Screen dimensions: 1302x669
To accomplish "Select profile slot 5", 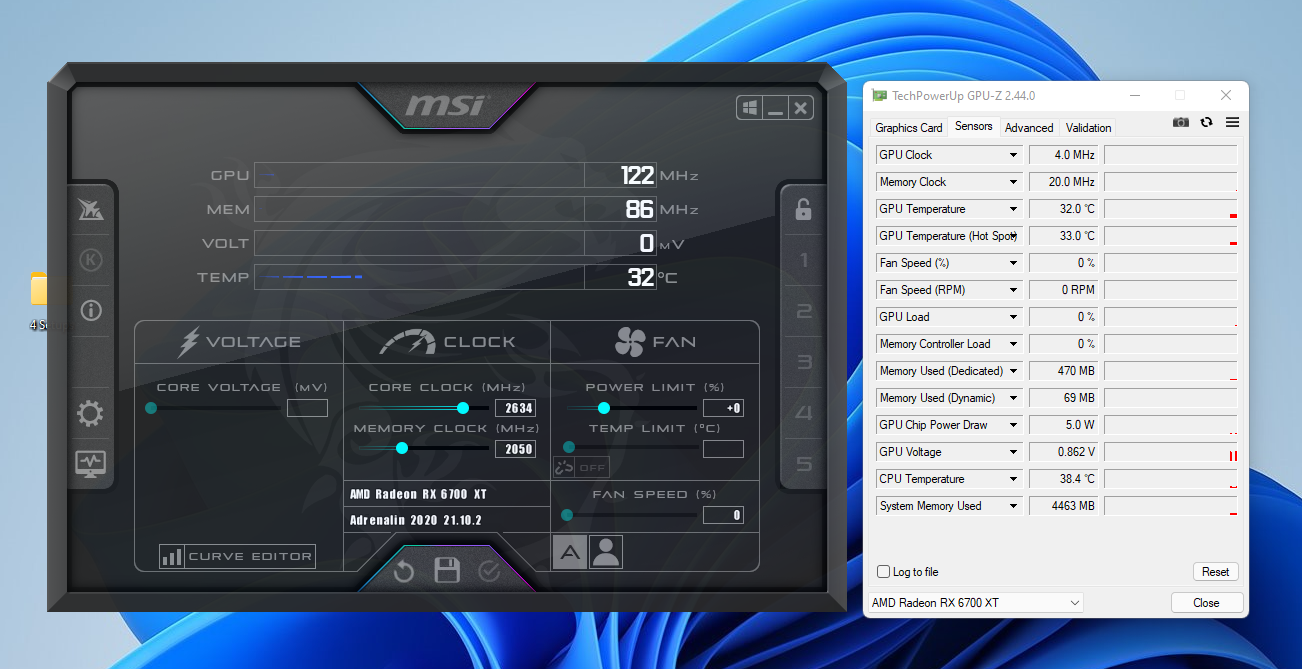I will coord(803,464).
